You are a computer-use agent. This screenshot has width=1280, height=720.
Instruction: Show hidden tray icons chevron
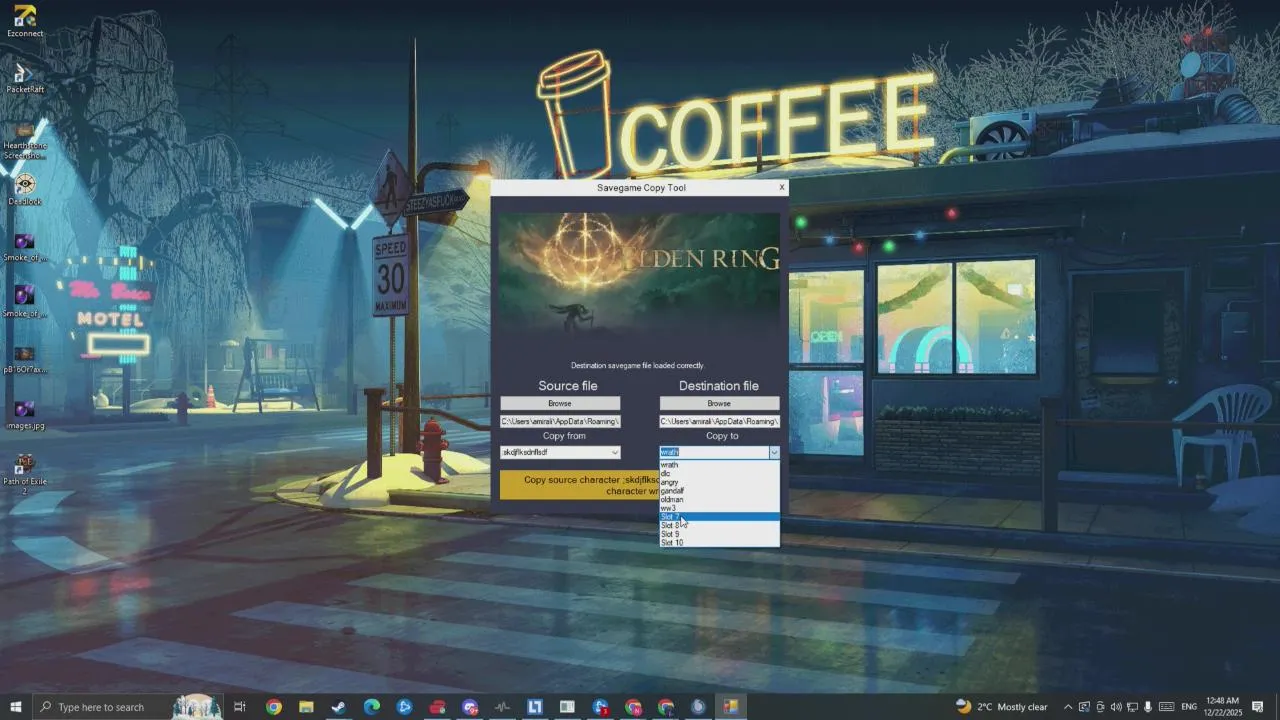[x=1068, y=707]
